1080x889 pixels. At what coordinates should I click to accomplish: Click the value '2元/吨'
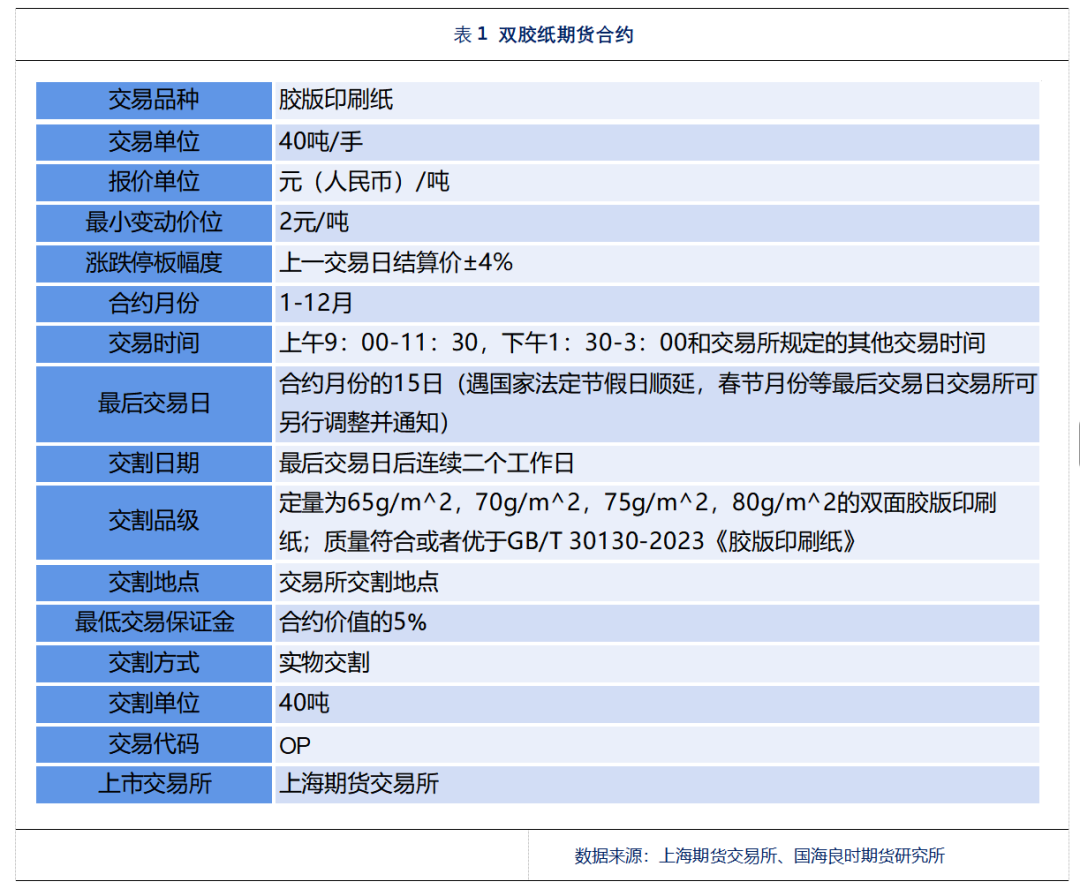coord(313,222)
